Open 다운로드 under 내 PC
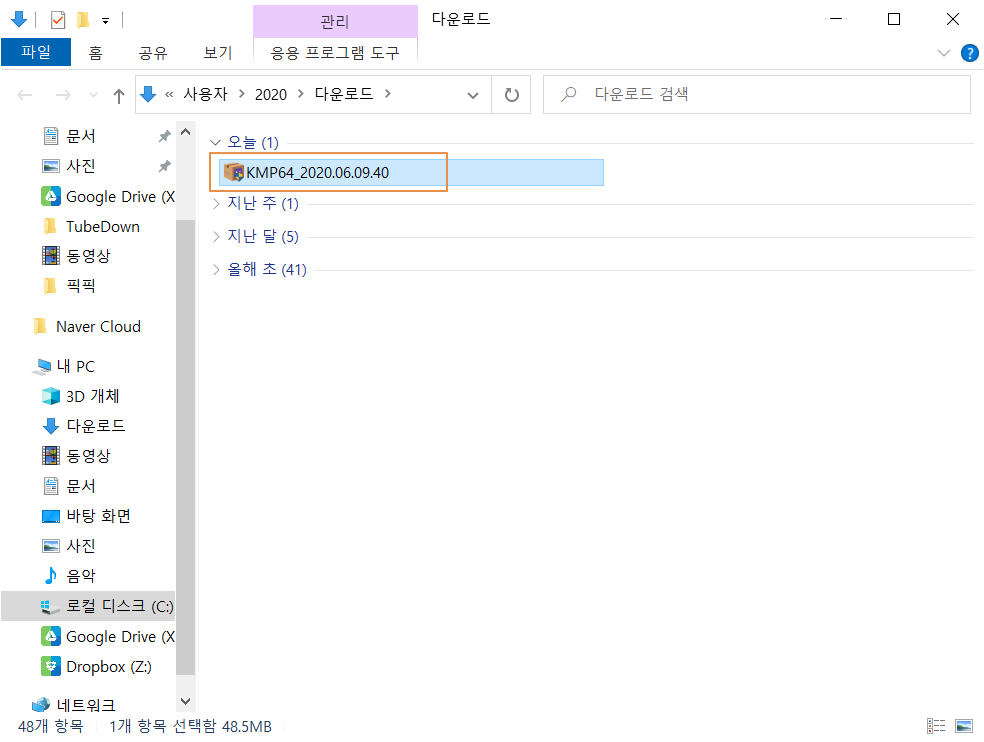This screenshot has width=984, height=742. tap(84, 426)
